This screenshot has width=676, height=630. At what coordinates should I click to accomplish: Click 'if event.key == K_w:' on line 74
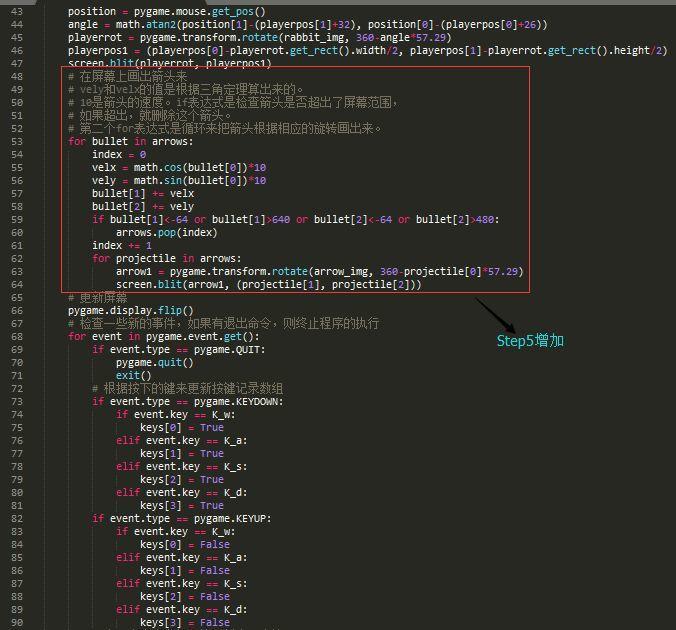[175, 415]
